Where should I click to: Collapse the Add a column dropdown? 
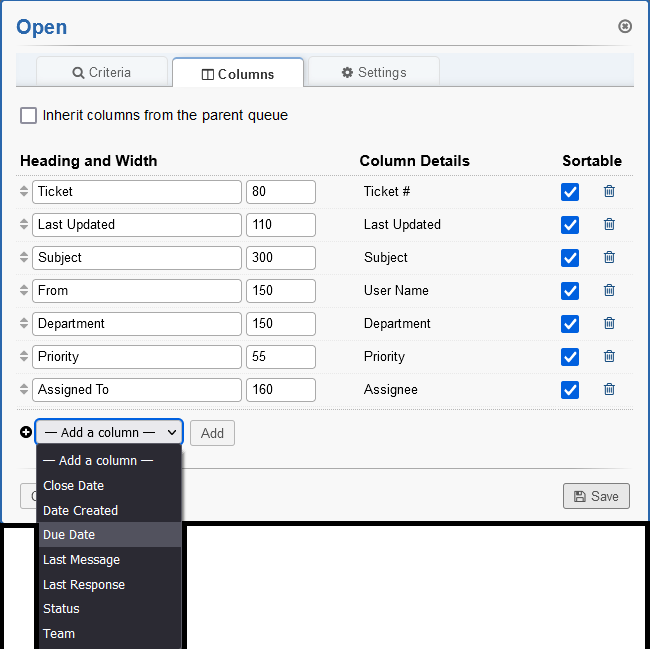tap(109, 432)
